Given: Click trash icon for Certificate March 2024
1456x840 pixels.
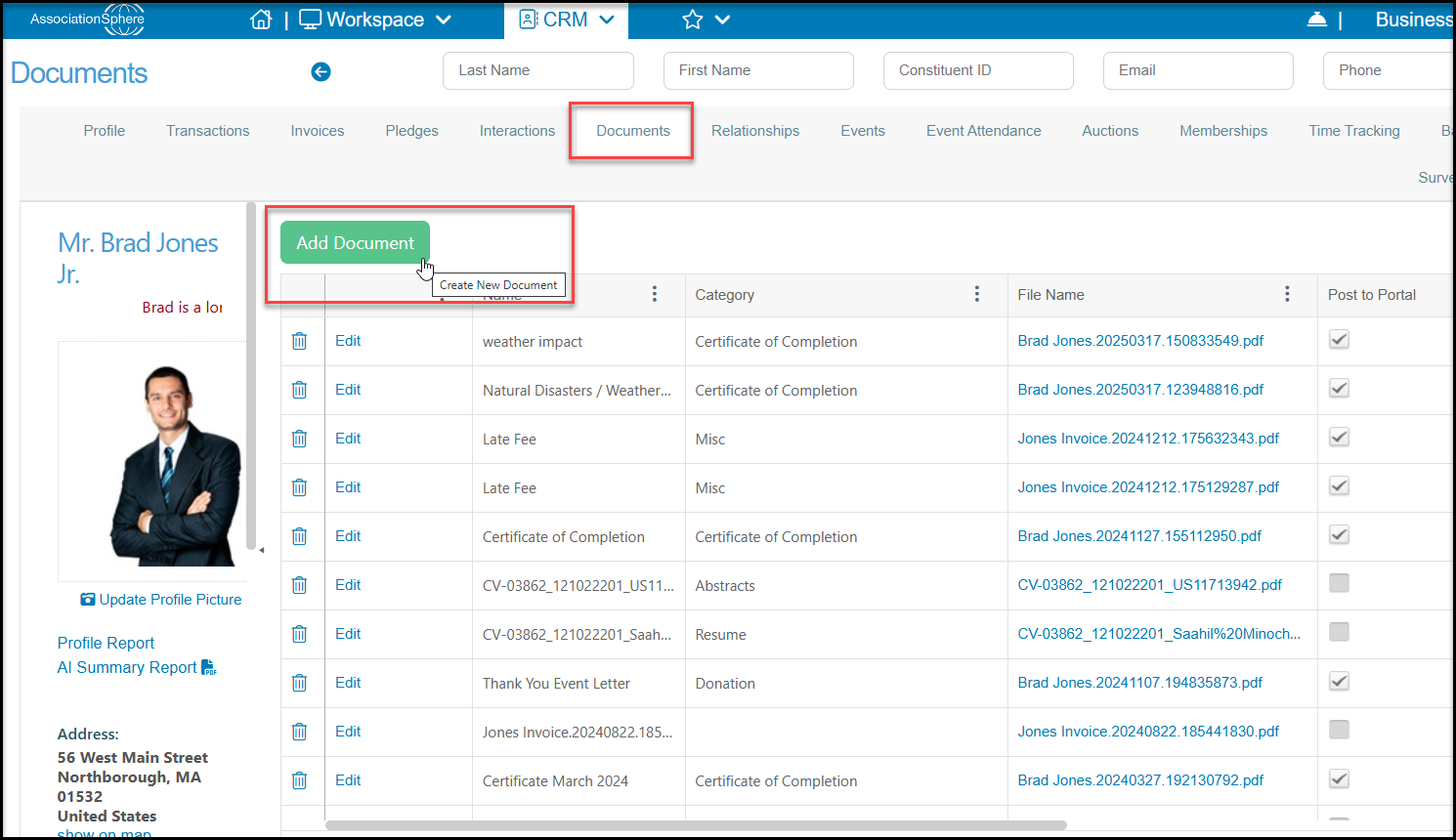Looking at the screenshot, I should 300,780.
